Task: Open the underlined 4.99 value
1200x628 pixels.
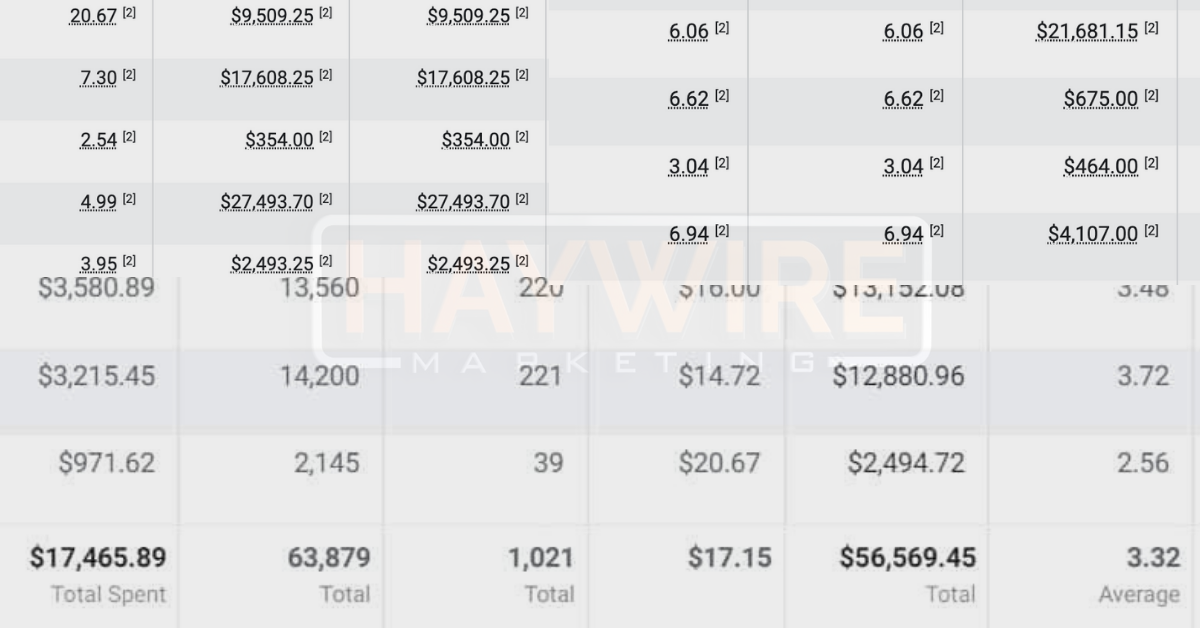Action: pos(100,201)
